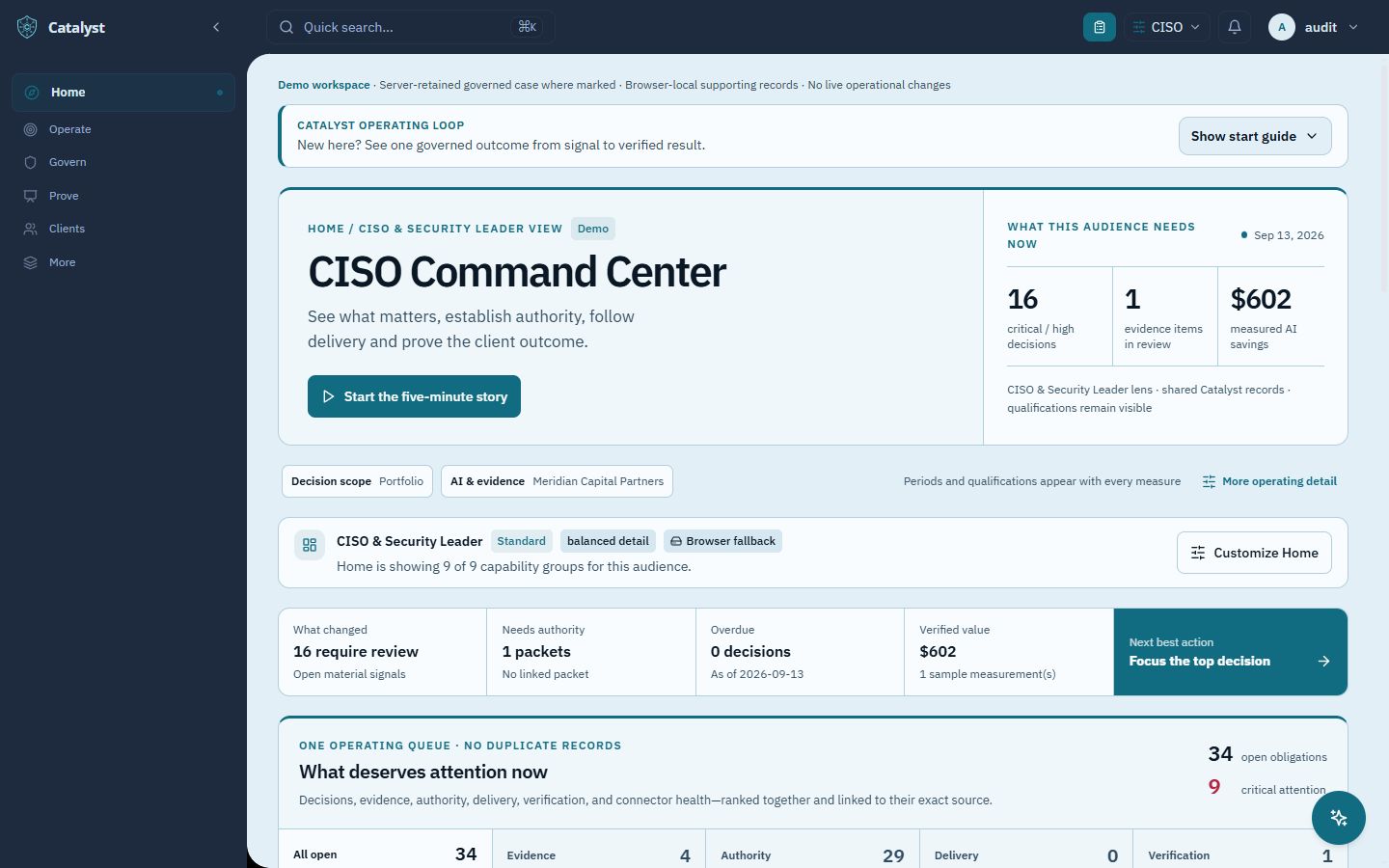This screenshot has height=868, width=1389.
Task: Click the Govern shield icon in the sidebar
Action: 31,162
